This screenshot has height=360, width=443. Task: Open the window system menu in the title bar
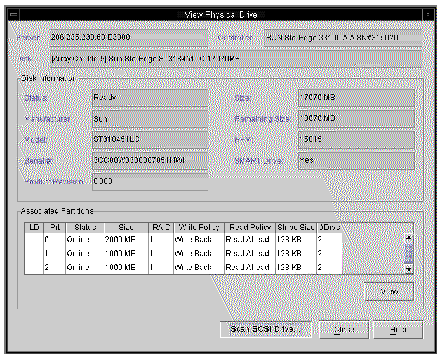coord(13,14)
